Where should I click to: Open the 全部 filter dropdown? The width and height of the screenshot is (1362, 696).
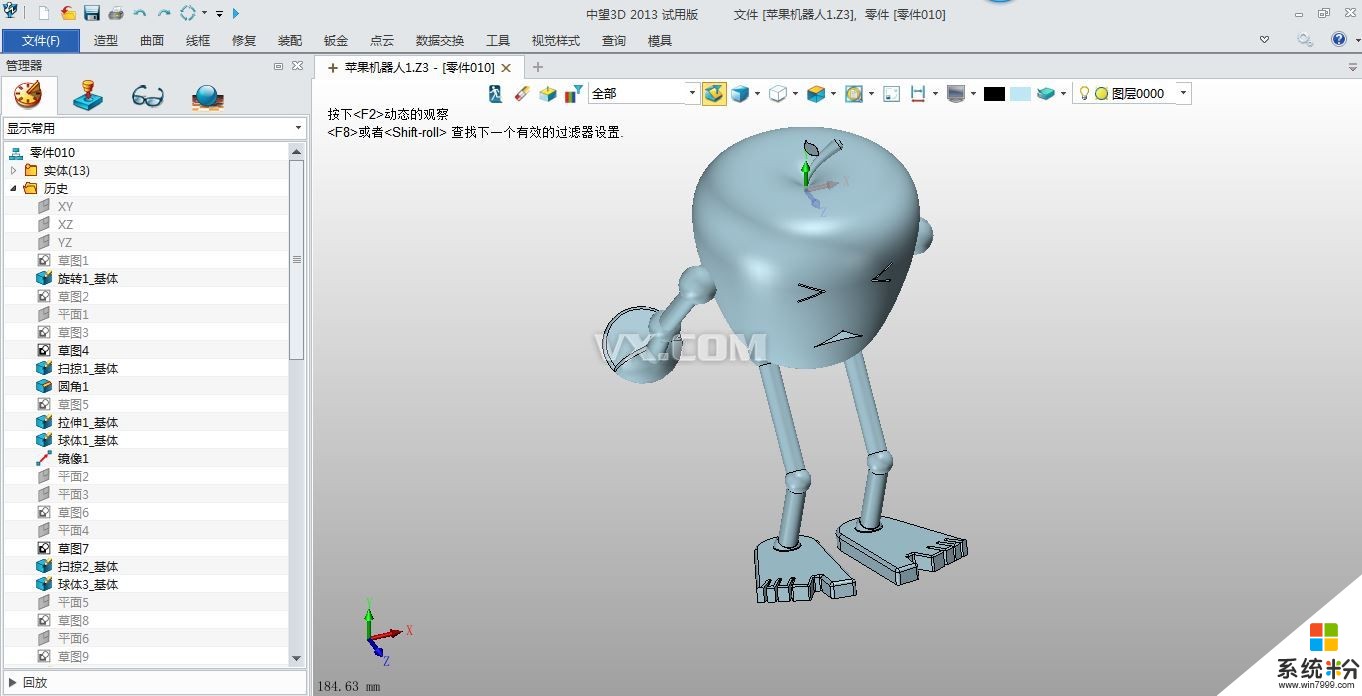(x=691, y=93)
